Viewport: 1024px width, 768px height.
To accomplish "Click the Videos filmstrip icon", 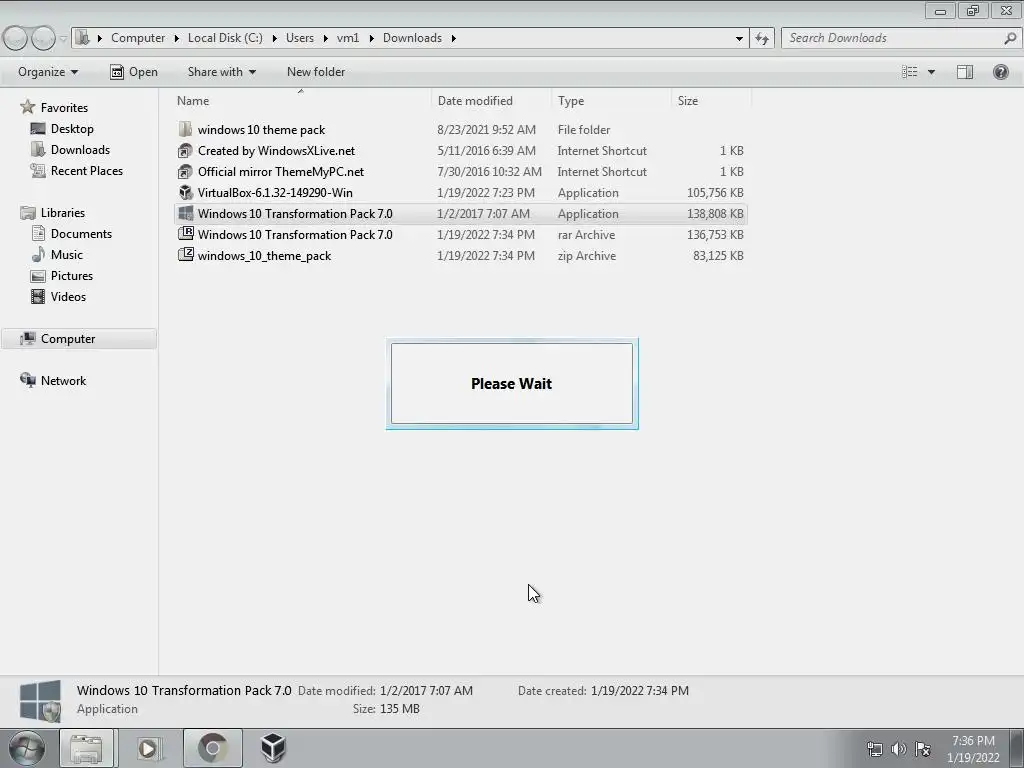I will [38, 296].
